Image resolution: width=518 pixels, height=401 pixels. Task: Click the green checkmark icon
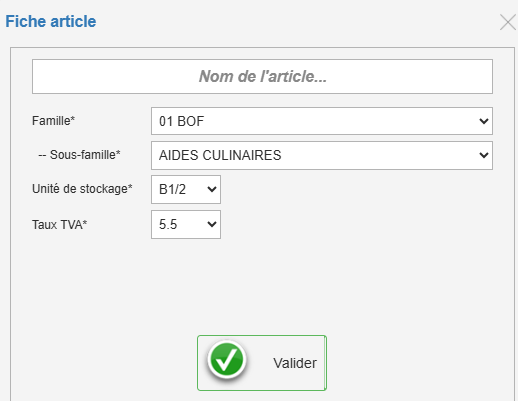tap(227, 360)
